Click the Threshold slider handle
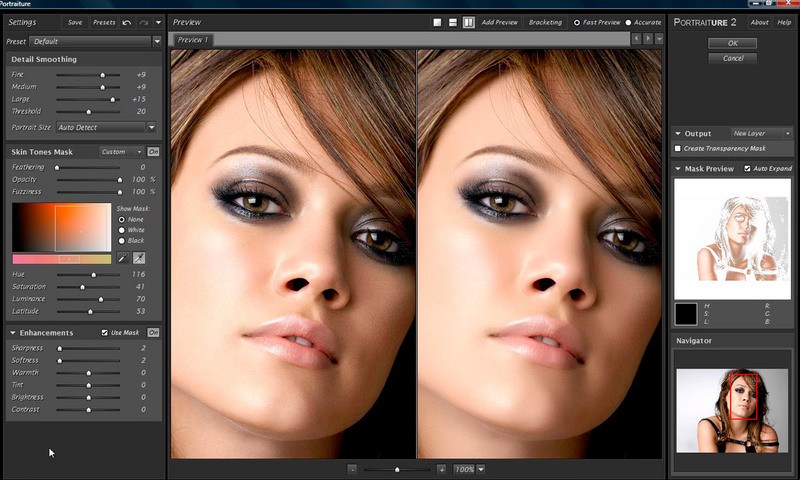 point(89,112)
